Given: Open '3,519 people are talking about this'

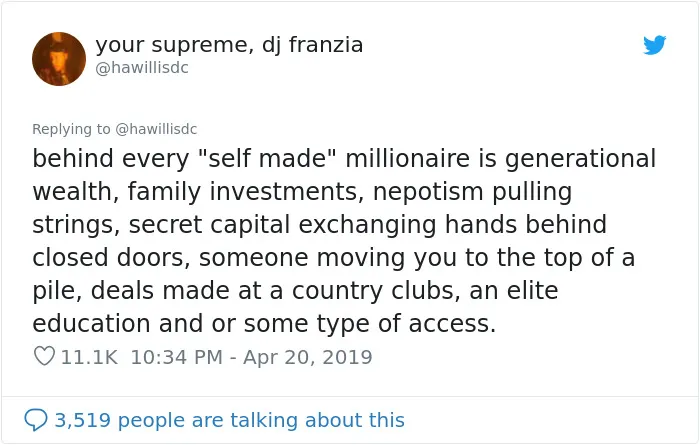Looking at the screenshot, I should pyautogui.click(x=229, y=420).
